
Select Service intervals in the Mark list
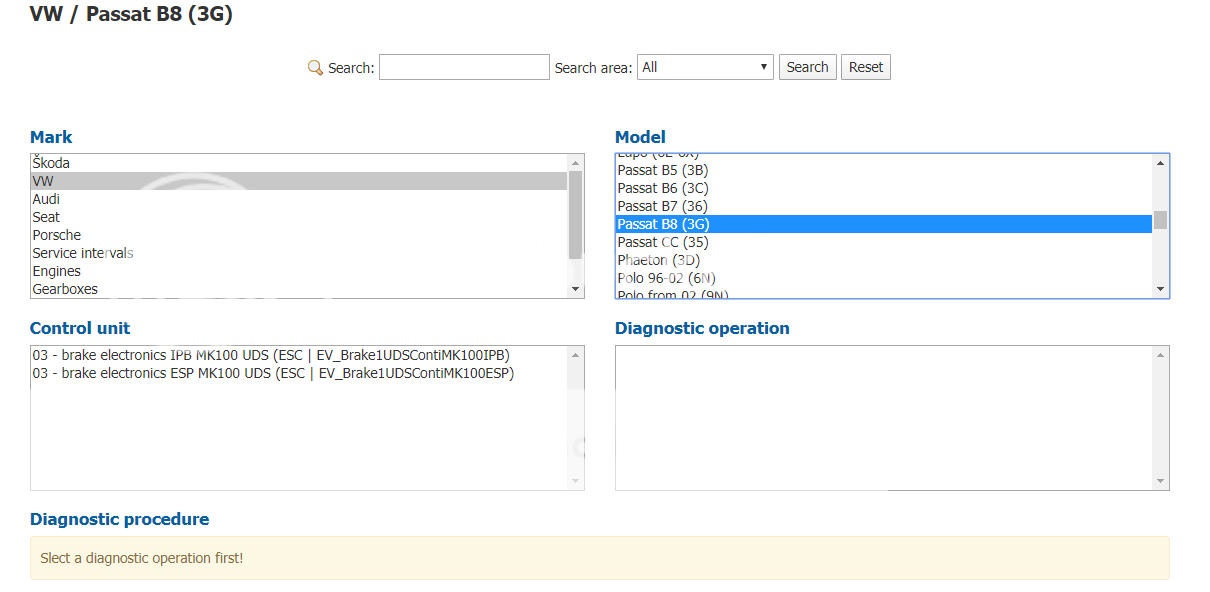pyautogui.click(x=299, y=253)
